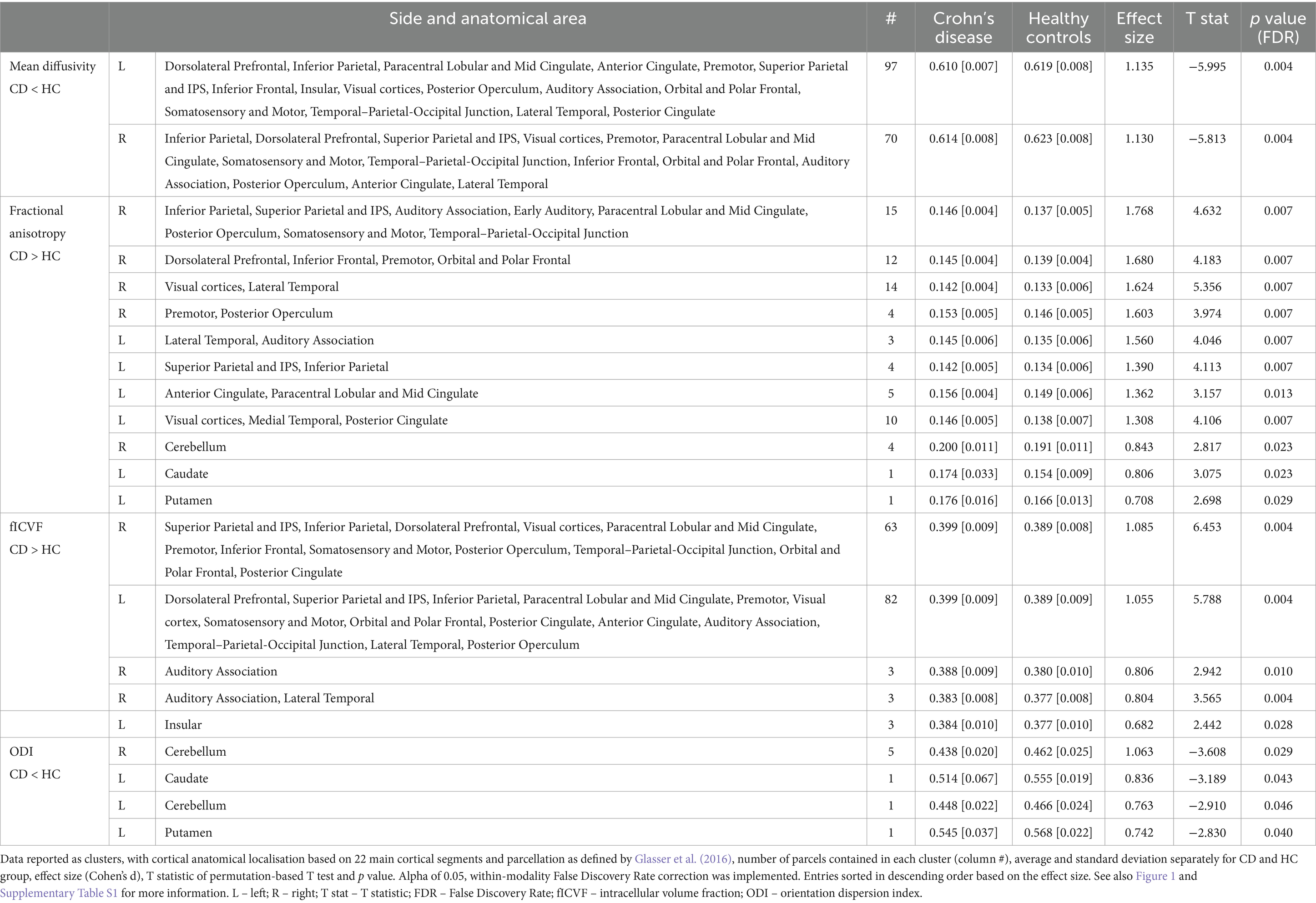Click the T stat value −3.608
This screenshot has height=903, width=1316.
pos(1207,752)
